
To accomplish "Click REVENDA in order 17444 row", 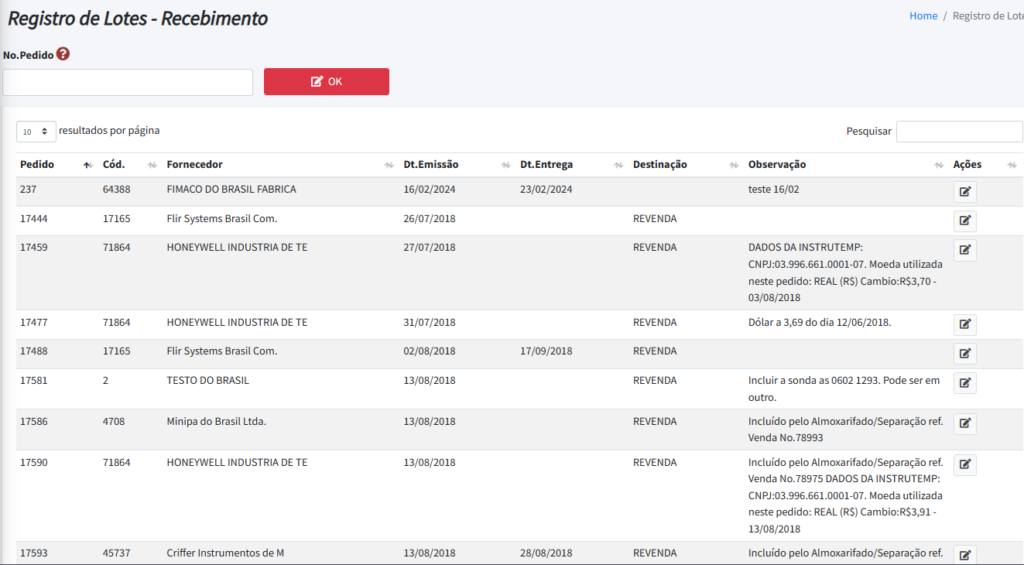I will (x=654, y=219).
